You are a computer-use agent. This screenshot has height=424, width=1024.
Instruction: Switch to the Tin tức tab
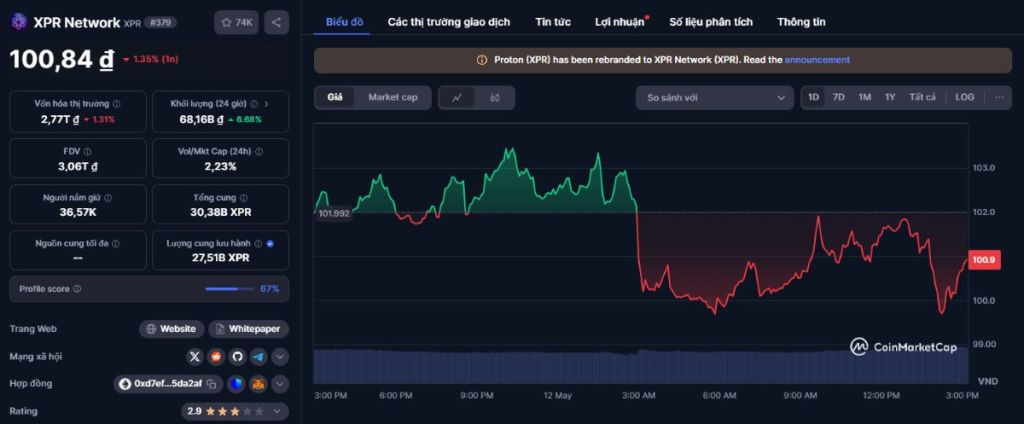click(552, 22)
